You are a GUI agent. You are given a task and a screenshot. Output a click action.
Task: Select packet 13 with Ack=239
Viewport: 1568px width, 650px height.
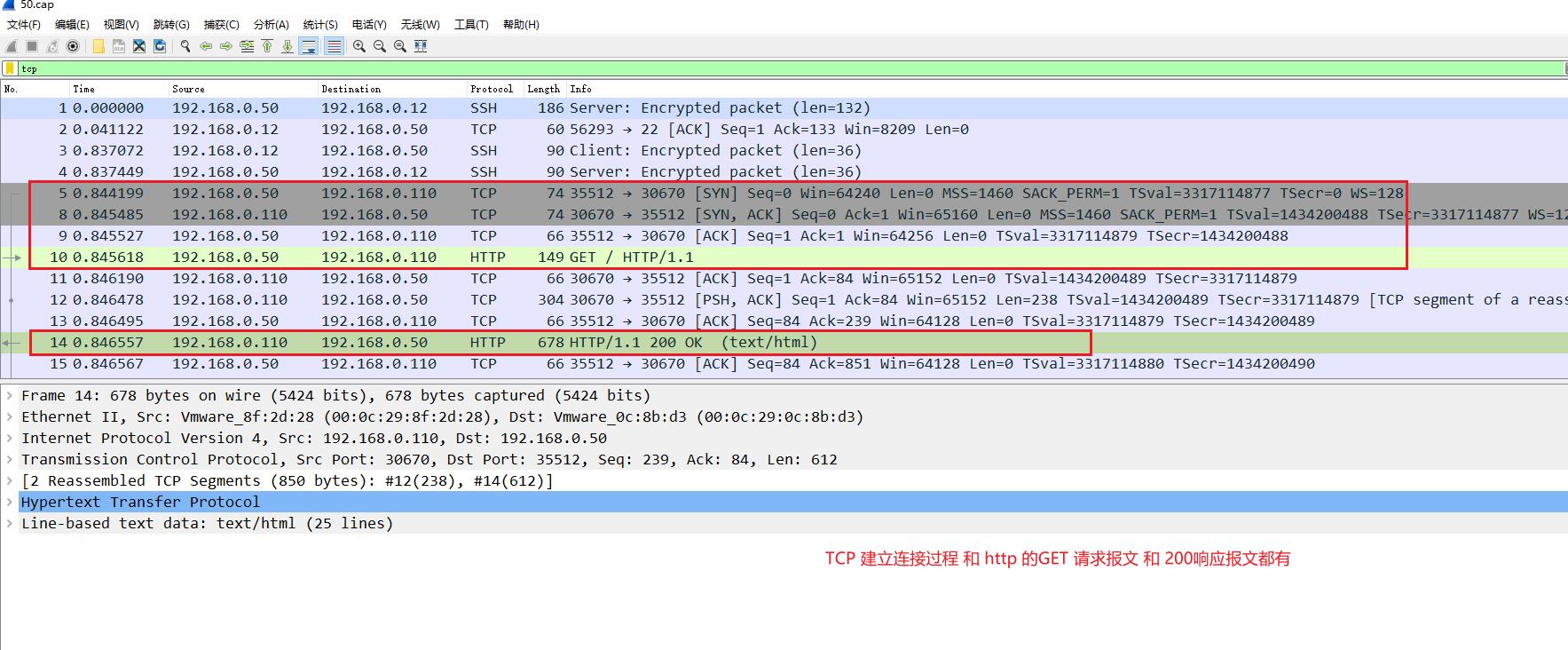(x=784, y=321)
